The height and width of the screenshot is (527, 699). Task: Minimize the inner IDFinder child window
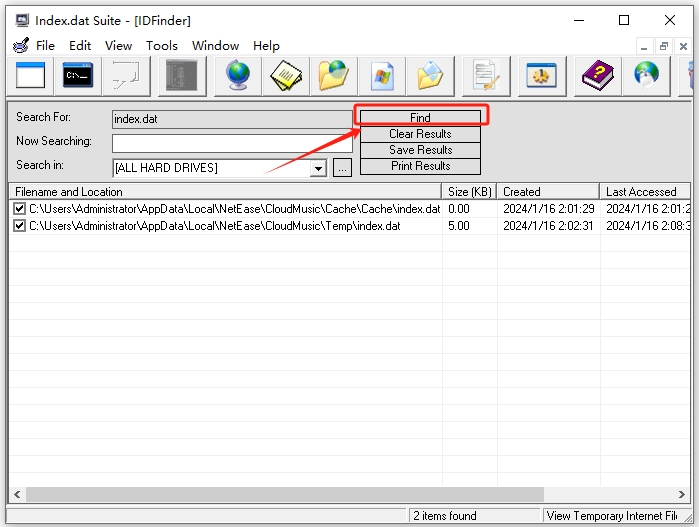pyautogui.click(x=644, y=46)
